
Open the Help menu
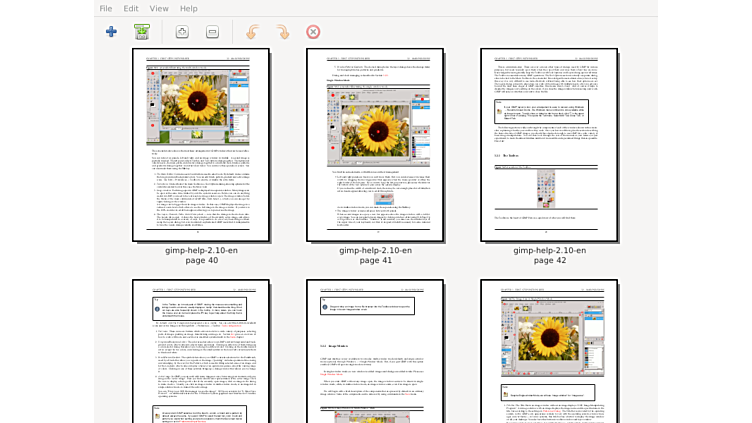click(x=188, y=8)
